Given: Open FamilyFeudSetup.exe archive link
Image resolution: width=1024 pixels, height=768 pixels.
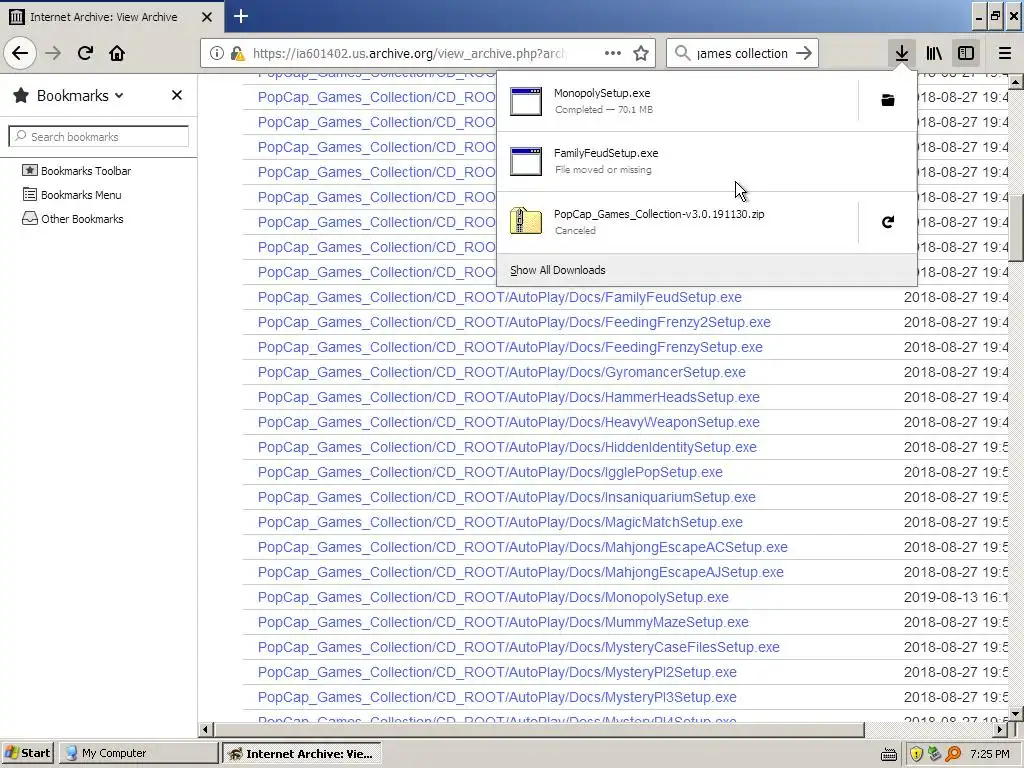Looking at the screenshot, I should click(x=500, y=297).
